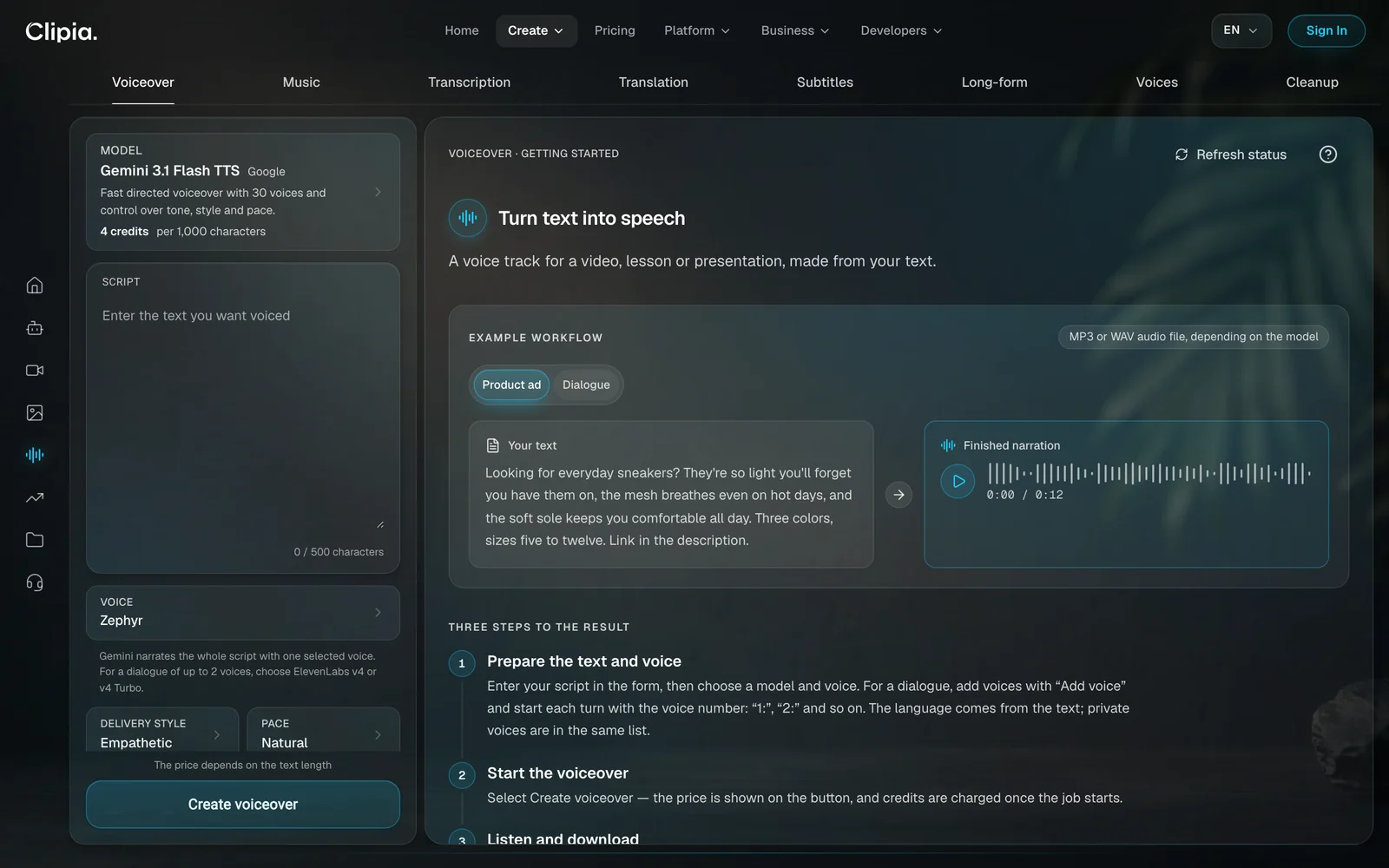Image resolution: width=1389 pixels, height=868 pixels.
Task: Open the Create dropdown menu
Action: pyautogui.click(x=536, y=30)
